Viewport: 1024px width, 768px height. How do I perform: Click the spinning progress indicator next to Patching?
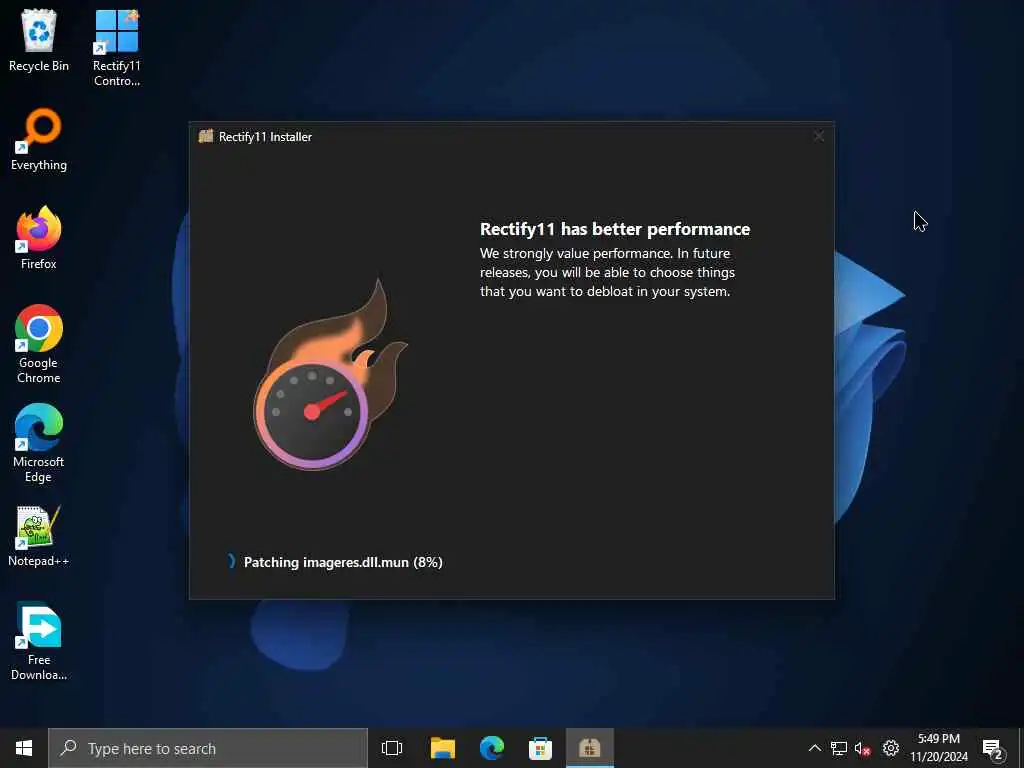pos(231,562)
